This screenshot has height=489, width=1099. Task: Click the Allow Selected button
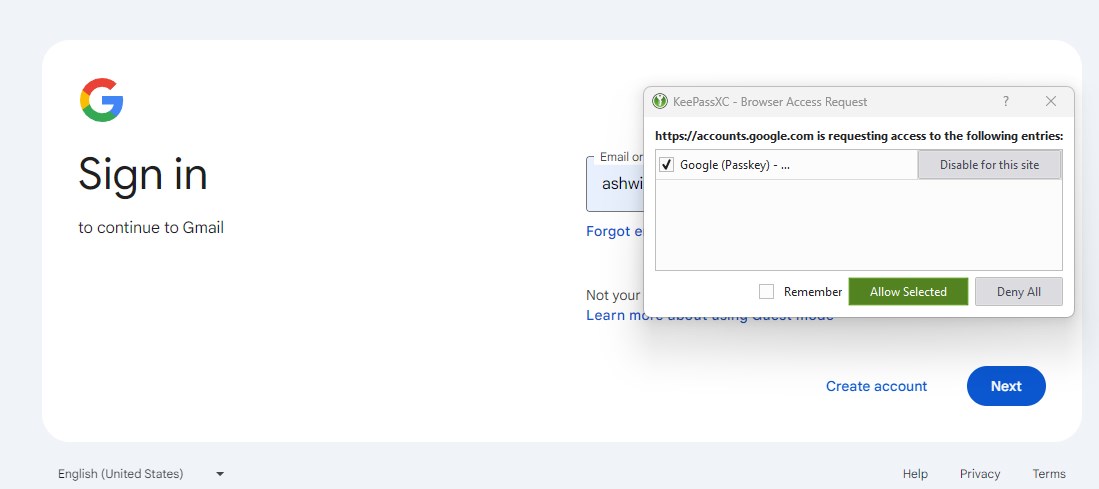[908, 292]
